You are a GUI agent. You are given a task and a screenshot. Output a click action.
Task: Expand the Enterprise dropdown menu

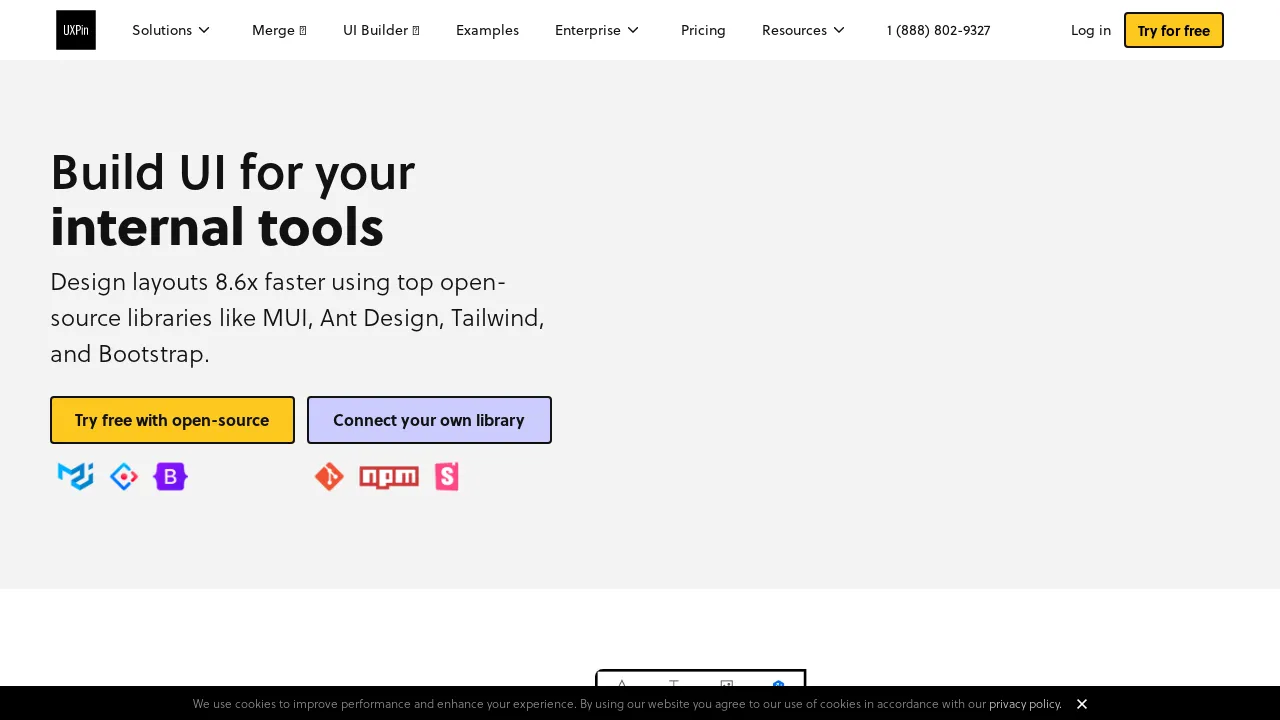tap(597, 30)
